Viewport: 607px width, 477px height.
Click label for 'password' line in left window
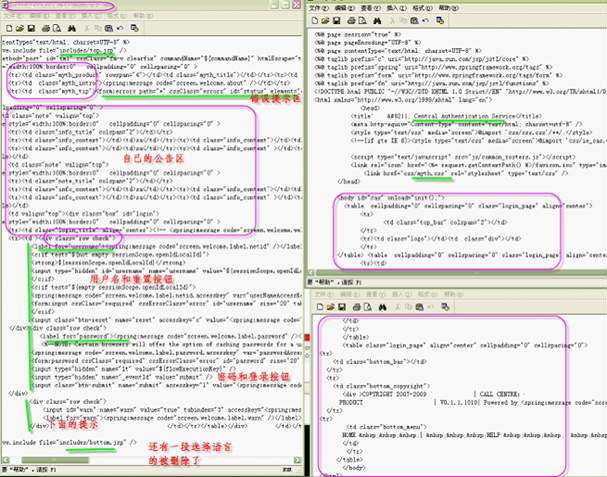point(170,336)
